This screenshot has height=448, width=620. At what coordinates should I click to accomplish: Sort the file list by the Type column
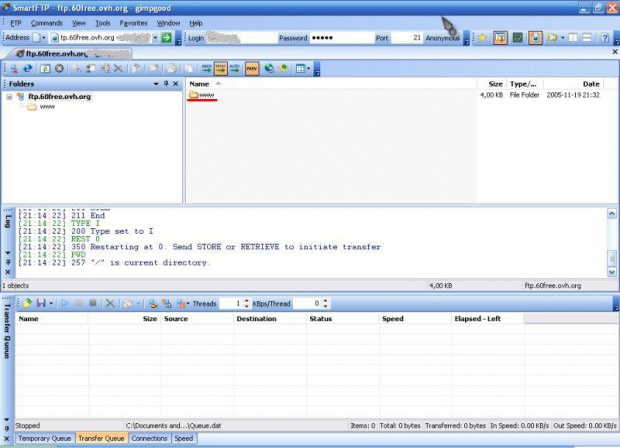point(525,84)
